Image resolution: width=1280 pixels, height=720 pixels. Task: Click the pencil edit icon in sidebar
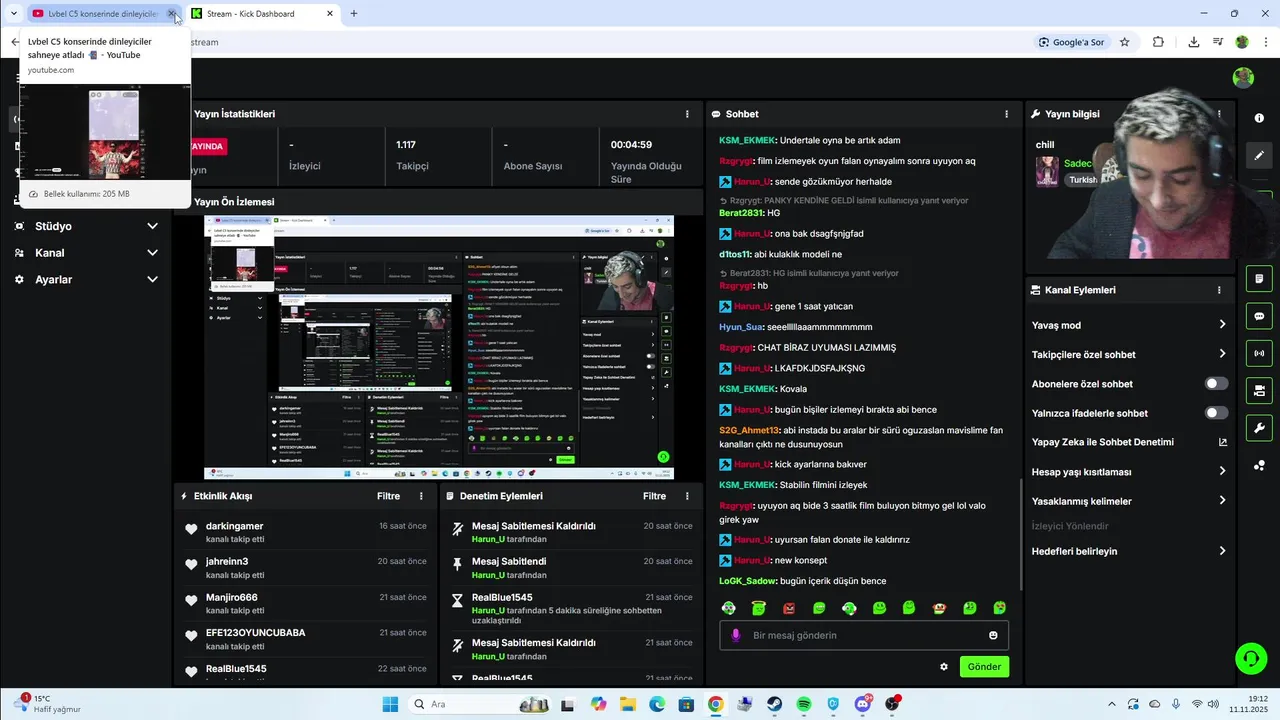(1259, 155)
